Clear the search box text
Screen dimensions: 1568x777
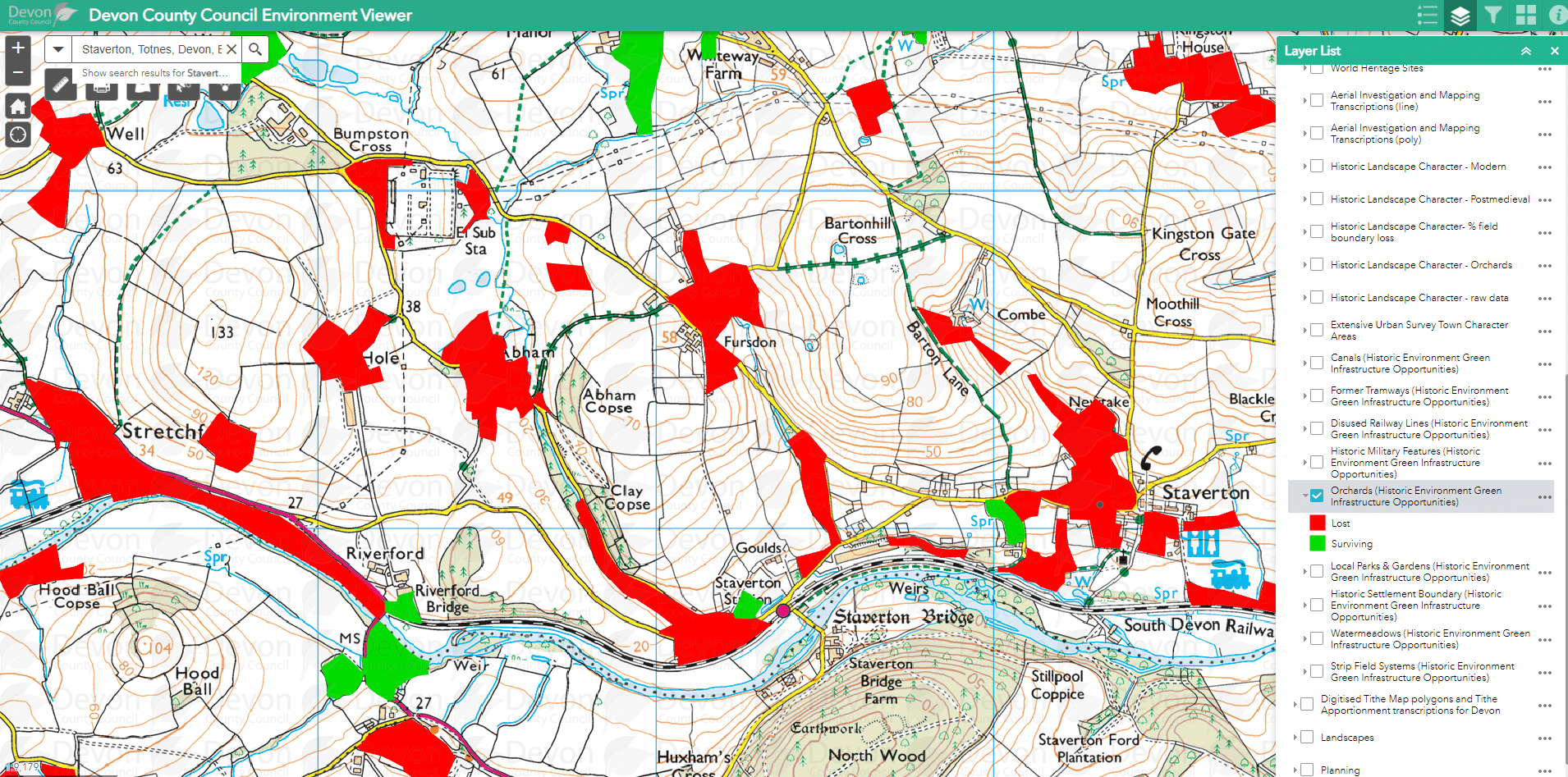coord(232,49)
